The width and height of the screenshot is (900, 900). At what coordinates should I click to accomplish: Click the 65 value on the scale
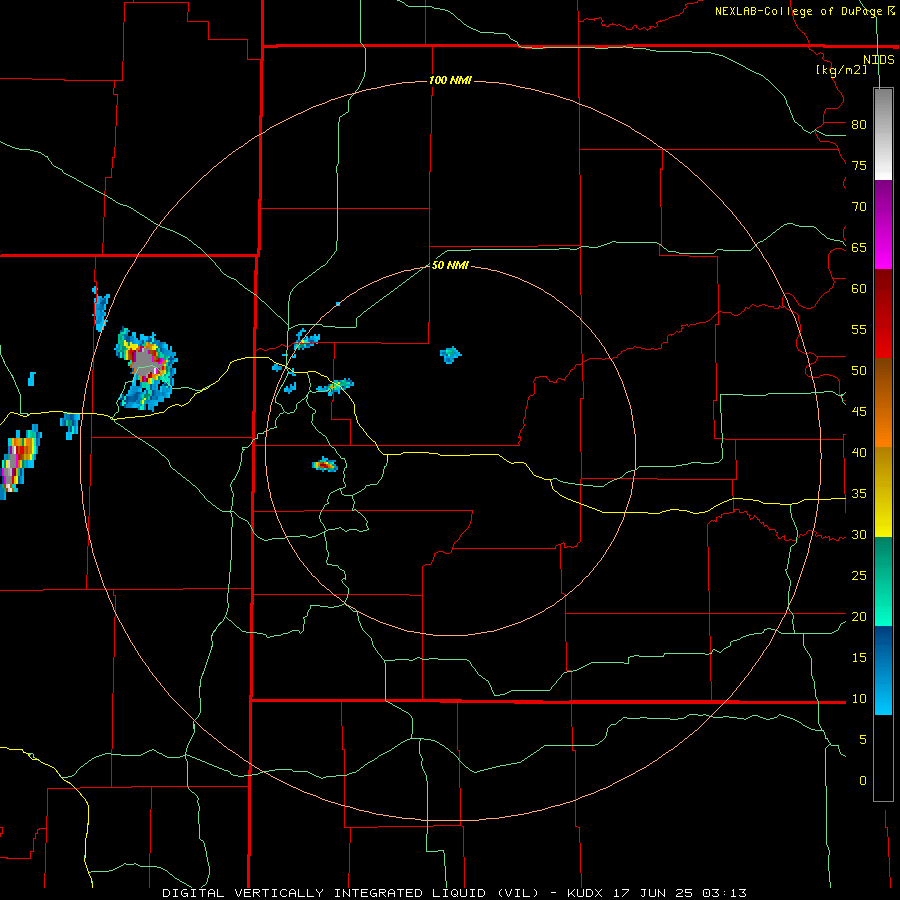click(x=859, y=247)
